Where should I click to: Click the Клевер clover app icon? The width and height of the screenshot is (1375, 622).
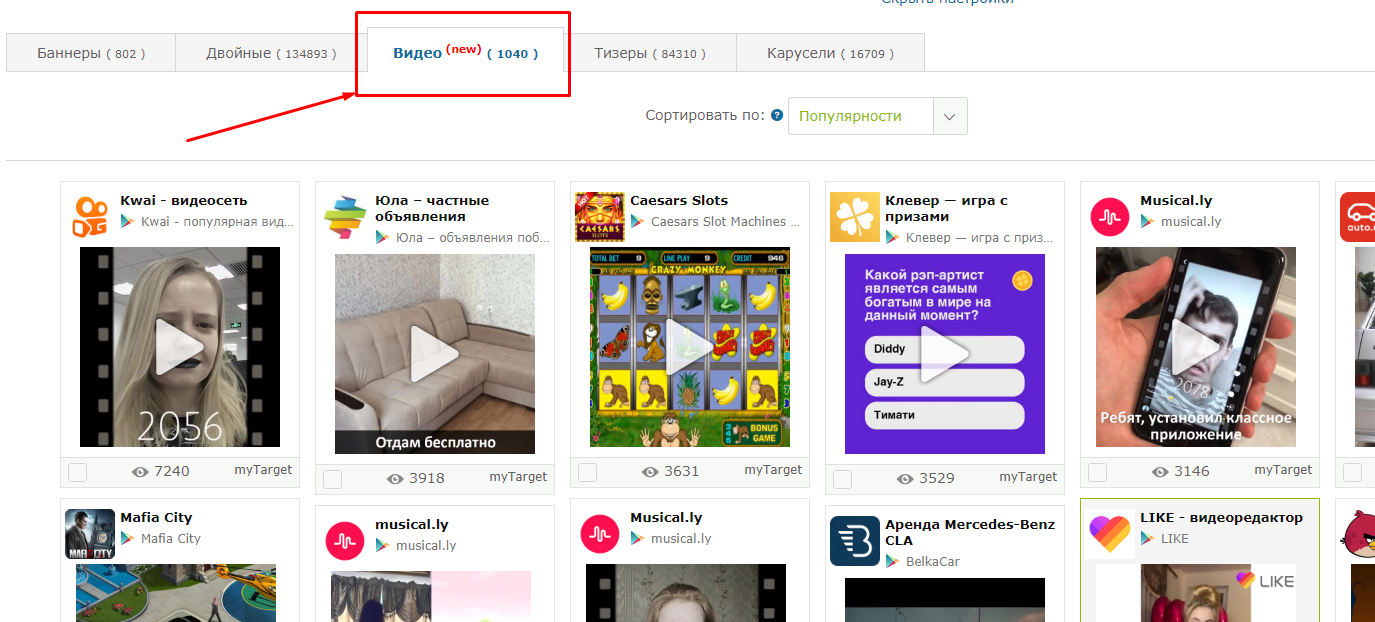pos(855,217)
